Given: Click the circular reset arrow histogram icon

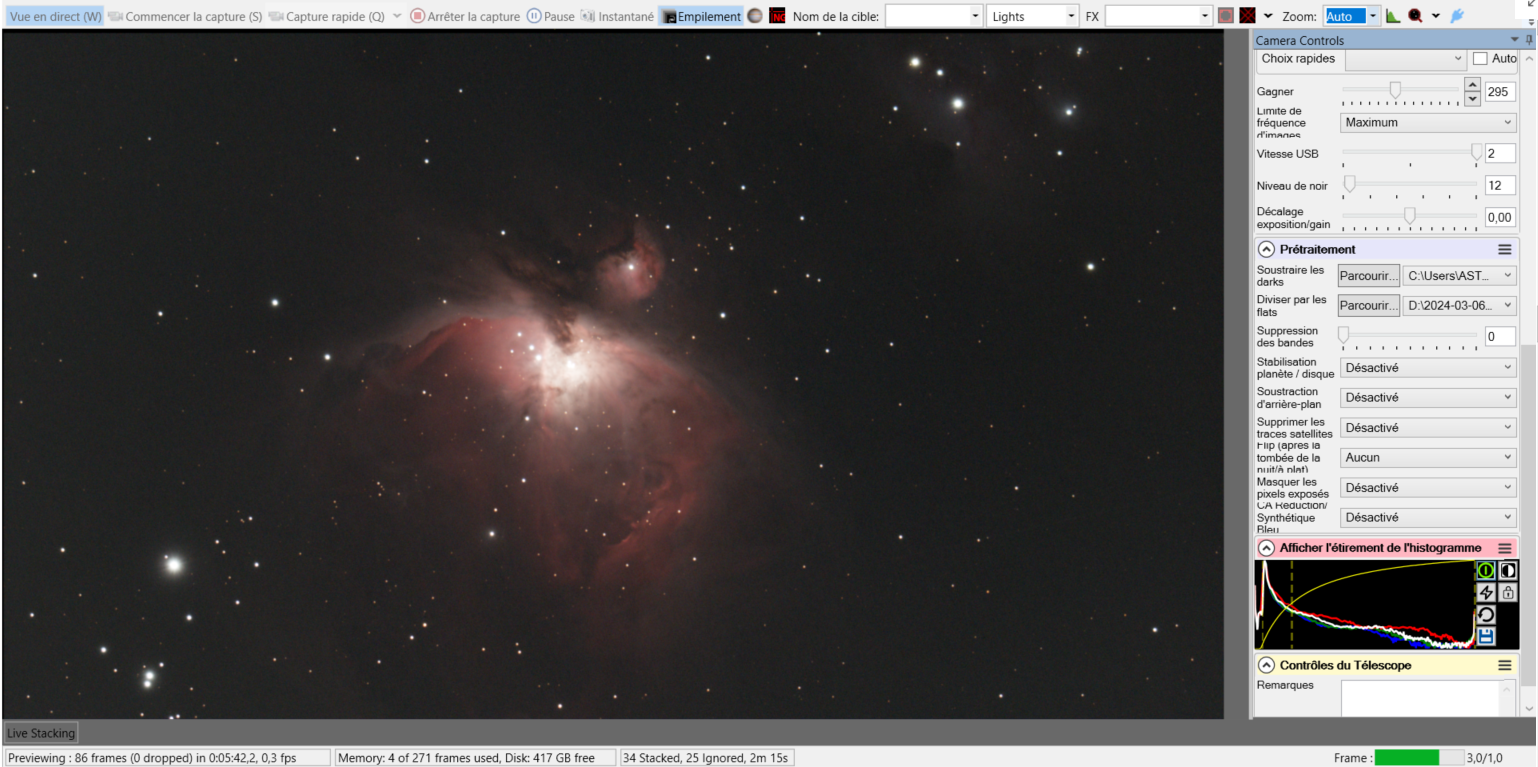Looking at the screenshot, I should (1485, 614).
